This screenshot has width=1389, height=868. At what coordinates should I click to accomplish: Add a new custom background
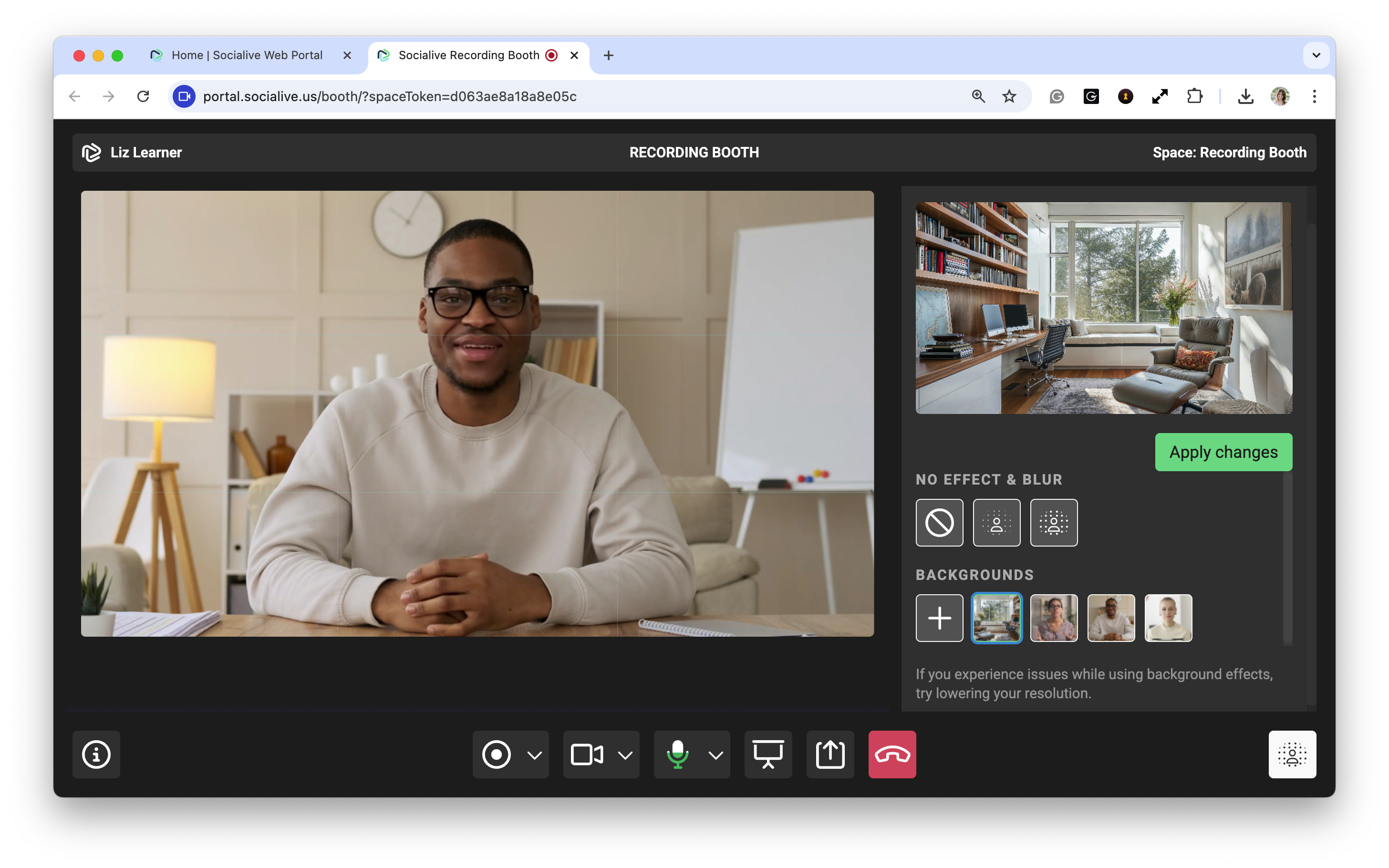(939, 618)
